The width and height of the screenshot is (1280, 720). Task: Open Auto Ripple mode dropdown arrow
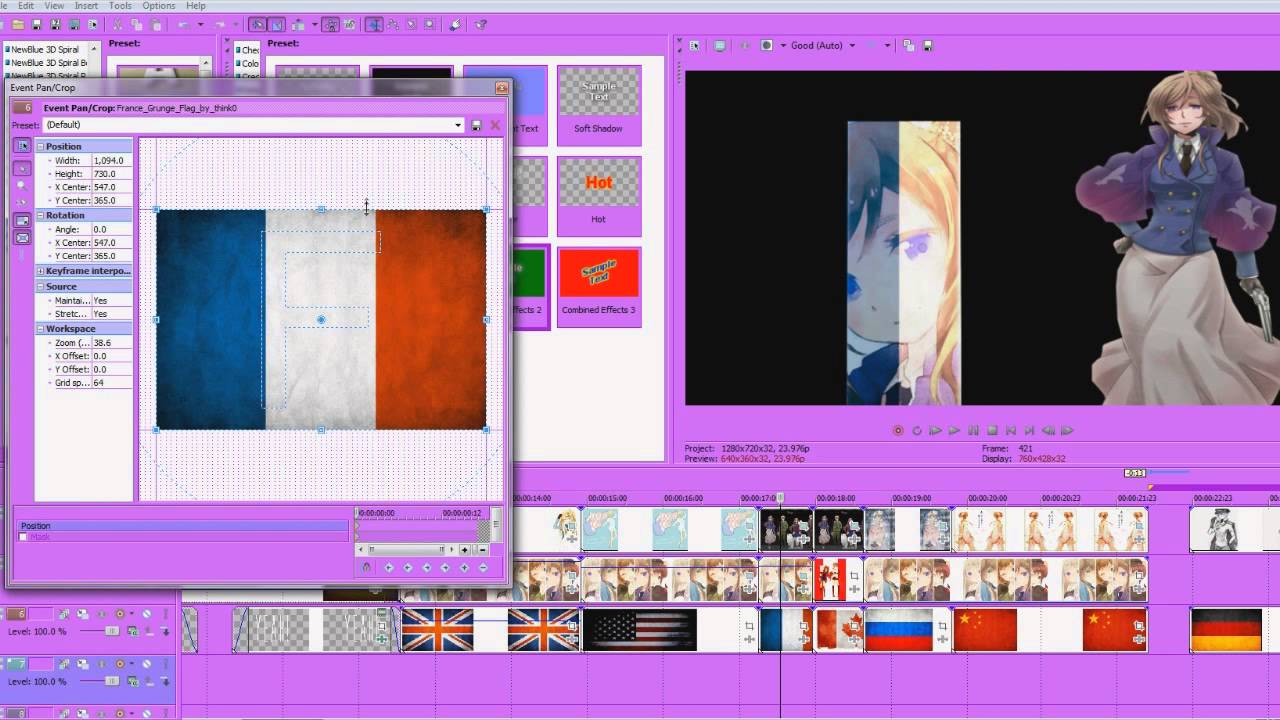click(315, 24)
